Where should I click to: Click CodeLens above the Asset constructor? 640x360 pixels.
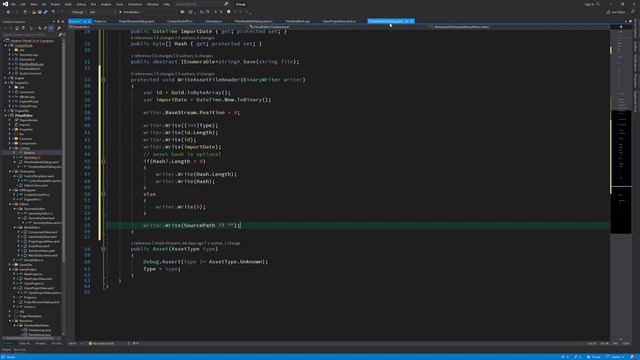coord(185,243)
